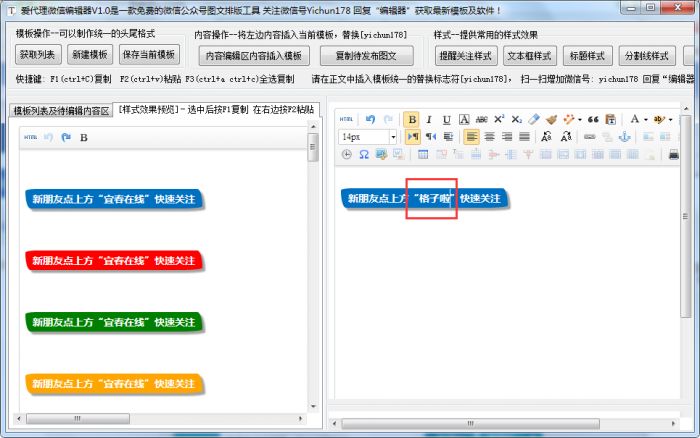The height and width of the screenshot is (438, 700).
Task: Toggle underline formatting
Action: (x=446, y=119)
